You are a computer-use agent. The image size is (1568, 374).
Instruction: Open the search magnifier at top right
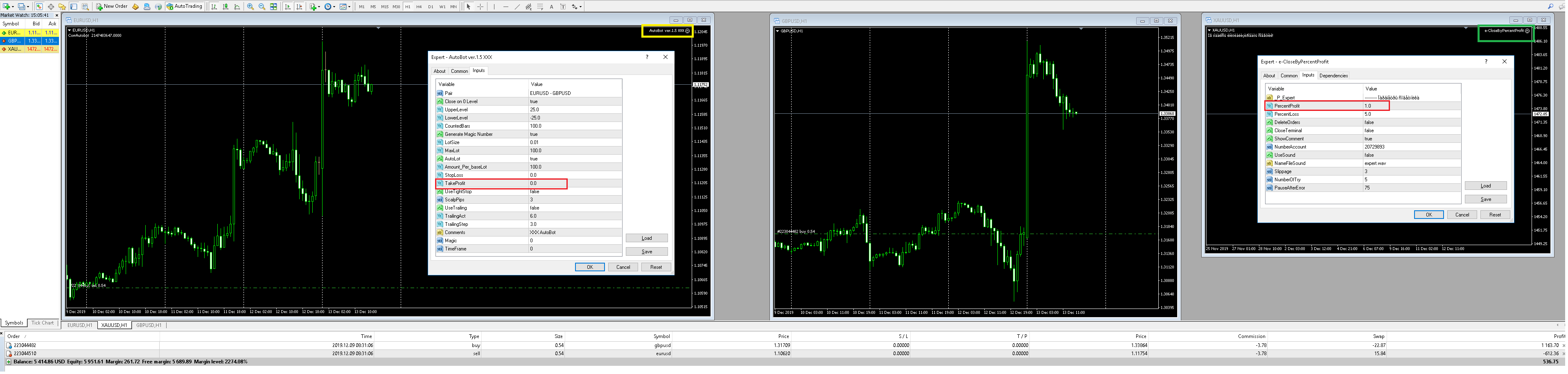(1550, 7)
